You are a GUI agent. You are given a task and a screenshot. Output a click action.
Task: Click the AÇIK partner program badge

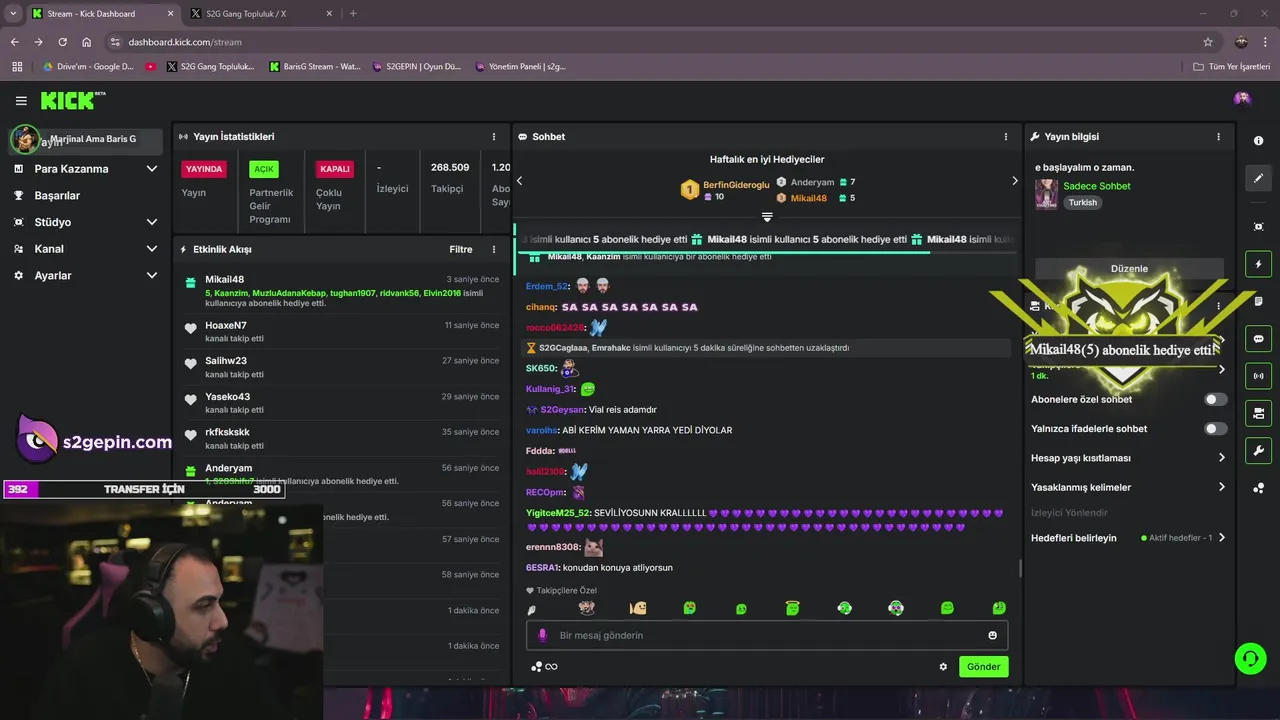[x=263, y=169]
